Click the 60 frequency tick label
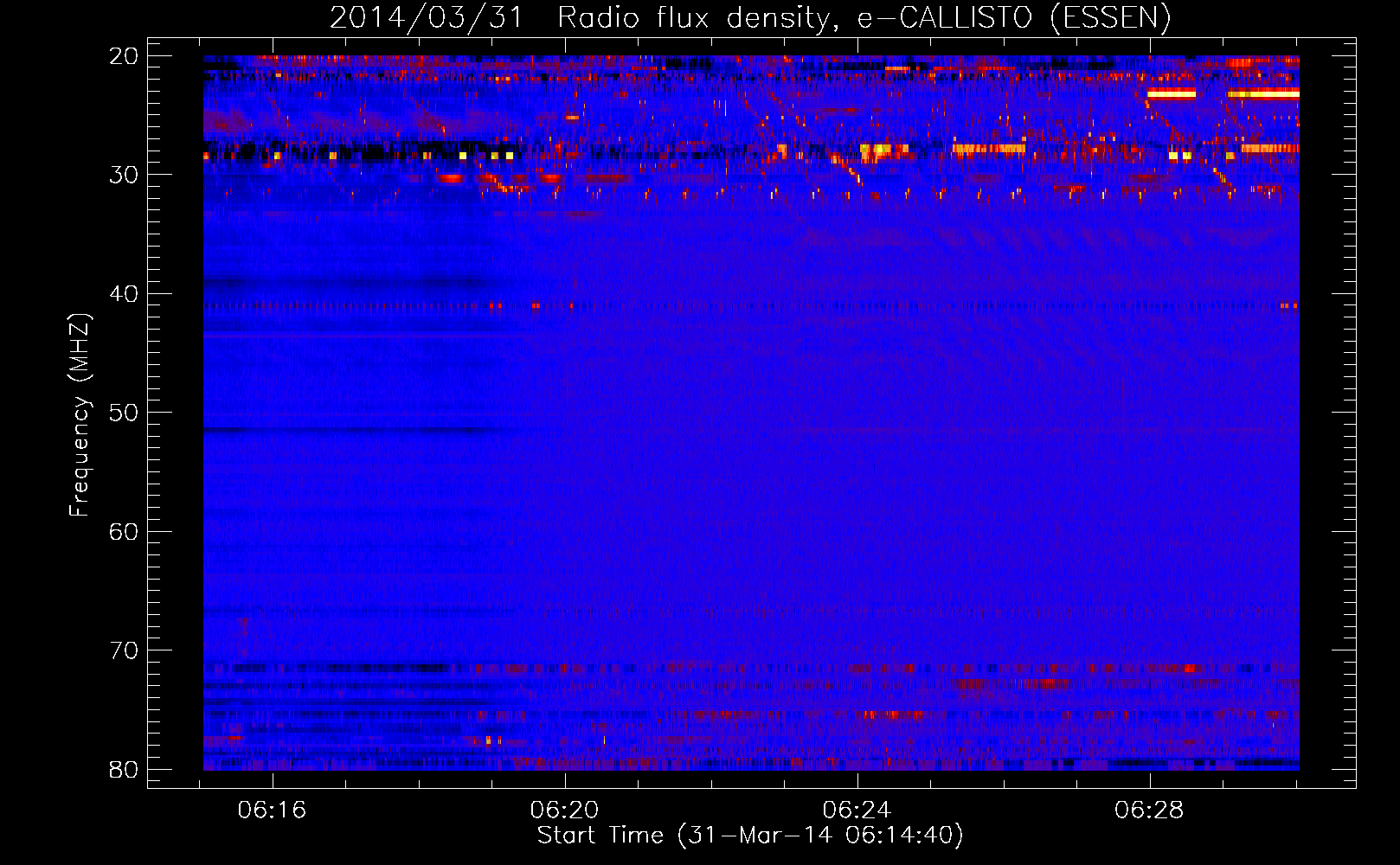Screen dimensions: 1400x865 coord(124,531)
